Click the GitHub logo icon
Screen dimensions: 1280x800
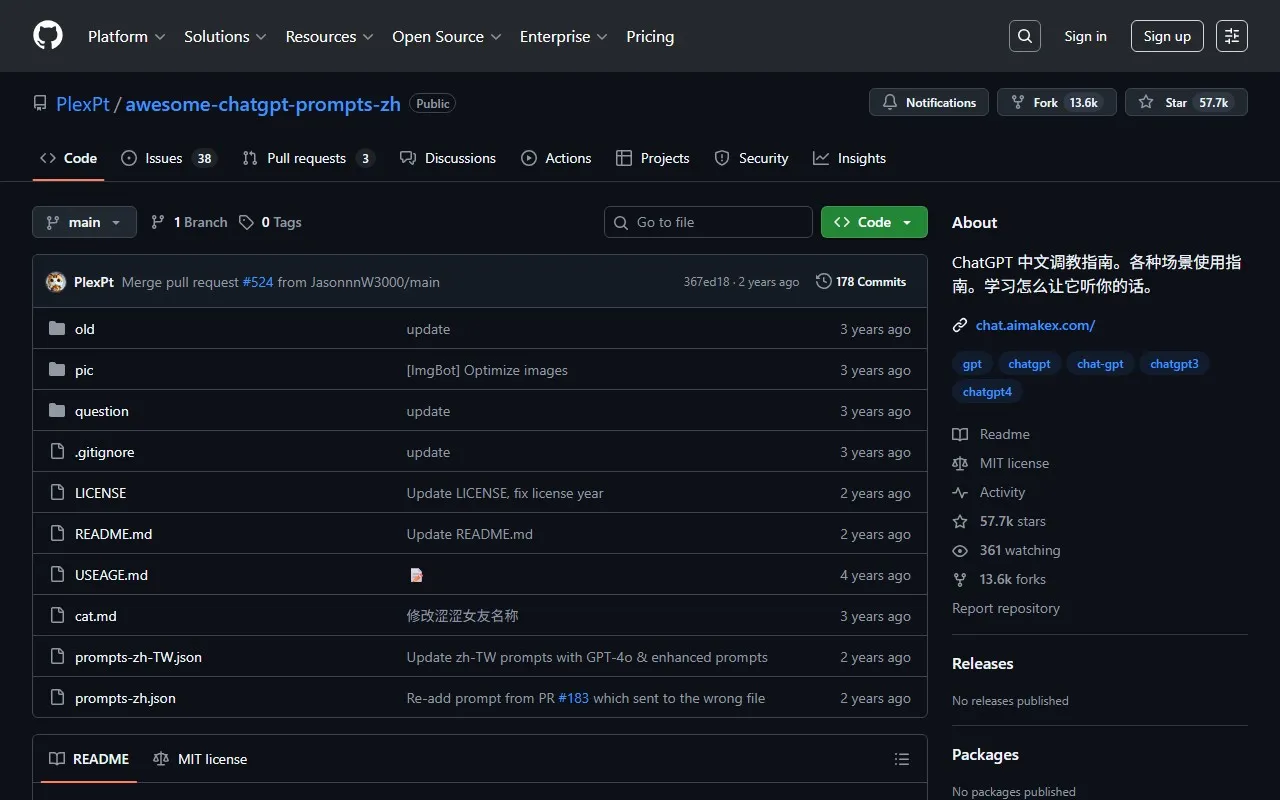pos(48,36)
